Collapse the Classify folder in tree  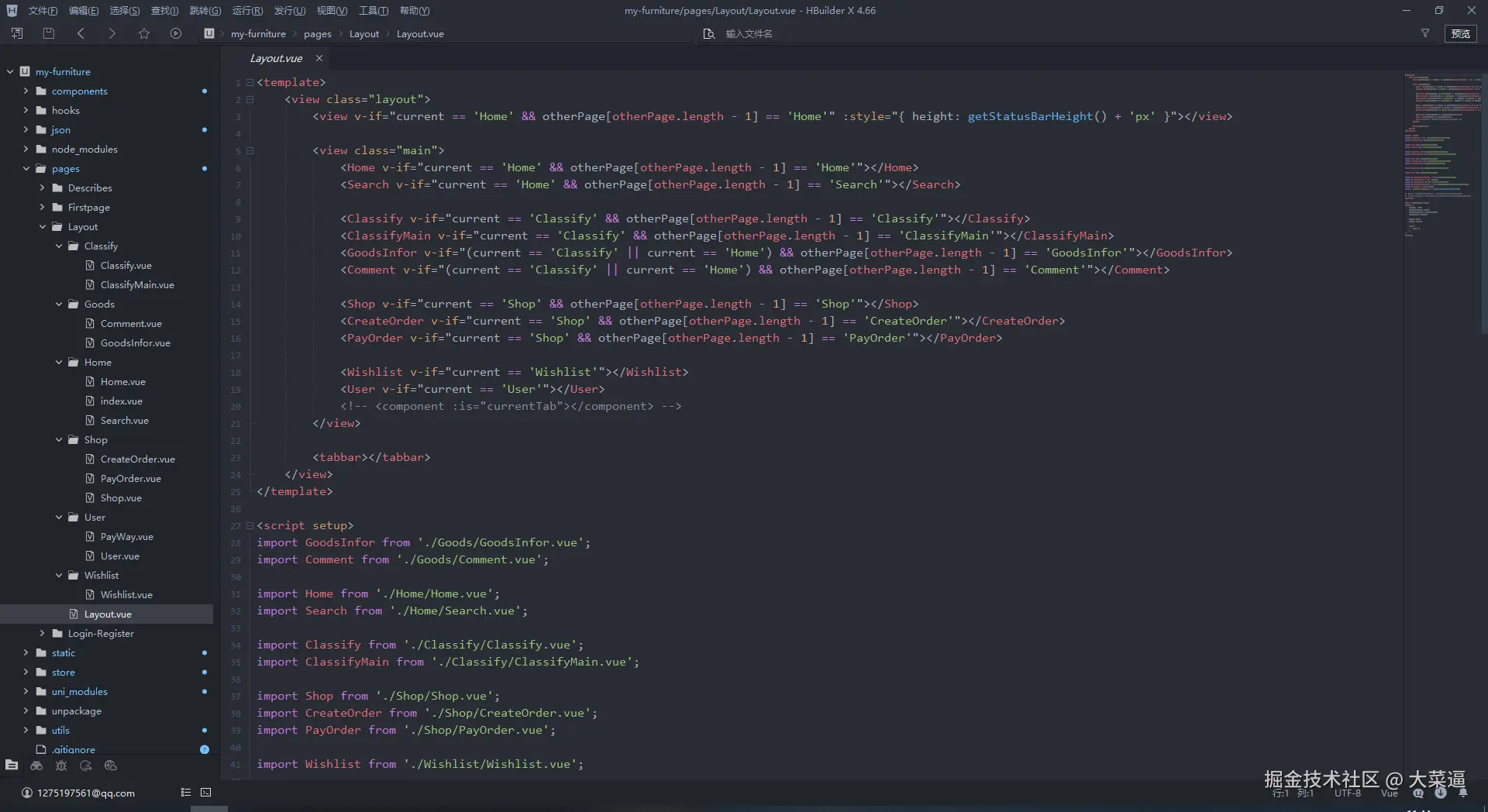[59, 246]
